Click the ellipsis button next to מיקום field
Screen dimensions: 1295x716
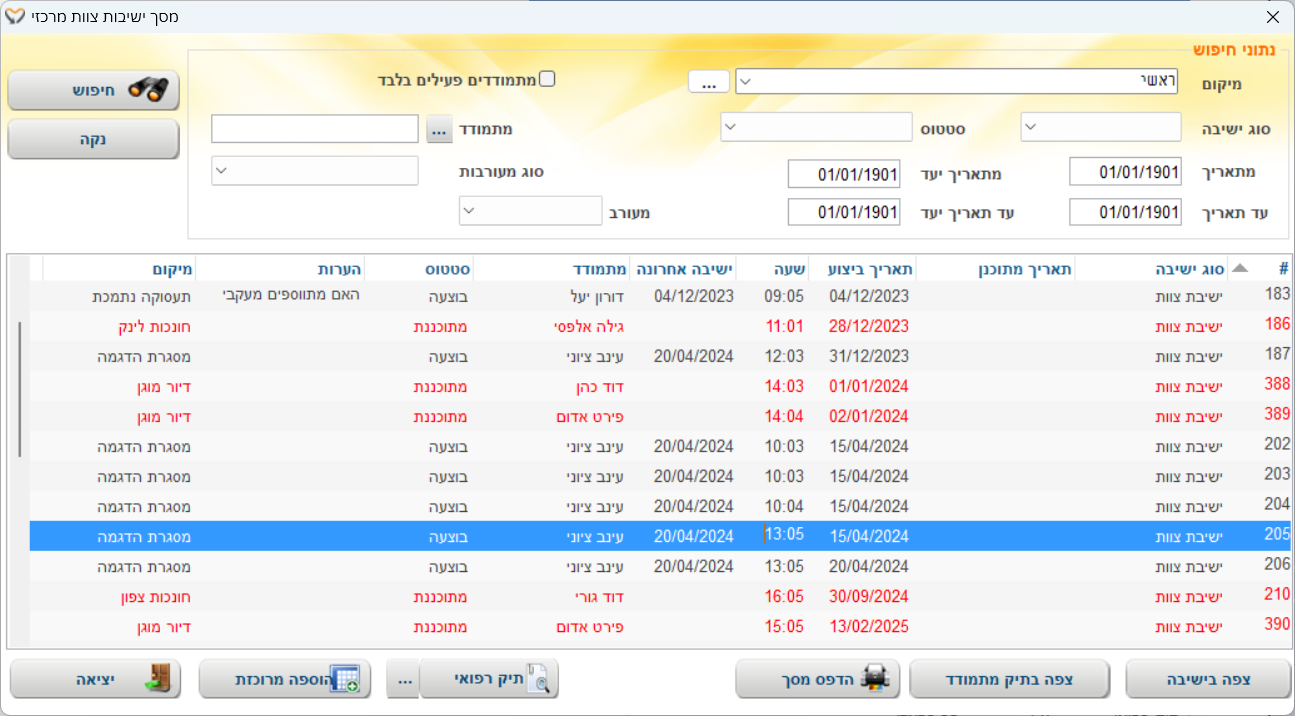(708, 82)
